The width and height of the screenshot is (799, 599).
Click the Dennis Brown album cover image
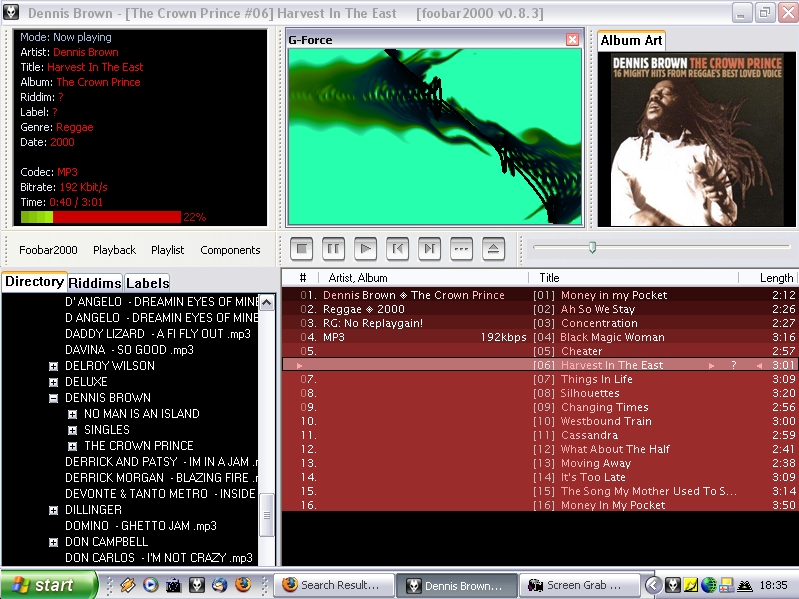click(696, 139)
